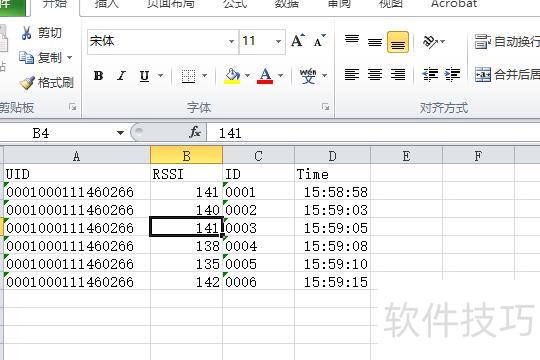Apply yellow fill color bucket
Viewport: 540px width, 360px height.
[232, 75]
